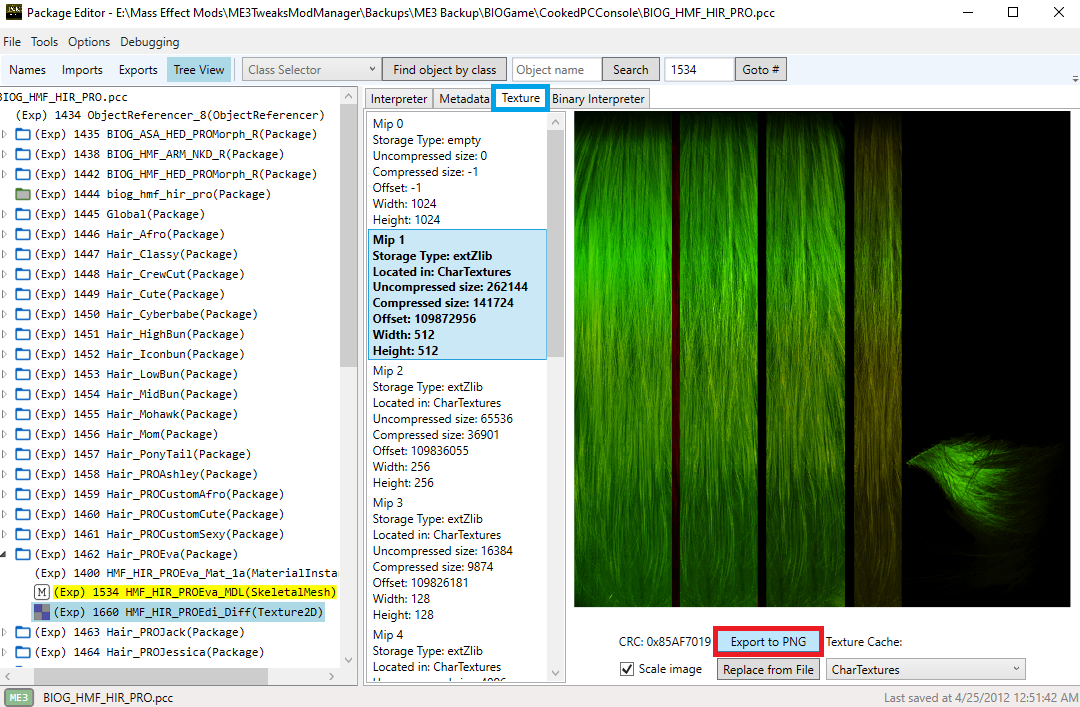Viewport: 1080px width, 707px height.
Task: Click the mip list scrollbar thumb
Action: pos(555,243)
